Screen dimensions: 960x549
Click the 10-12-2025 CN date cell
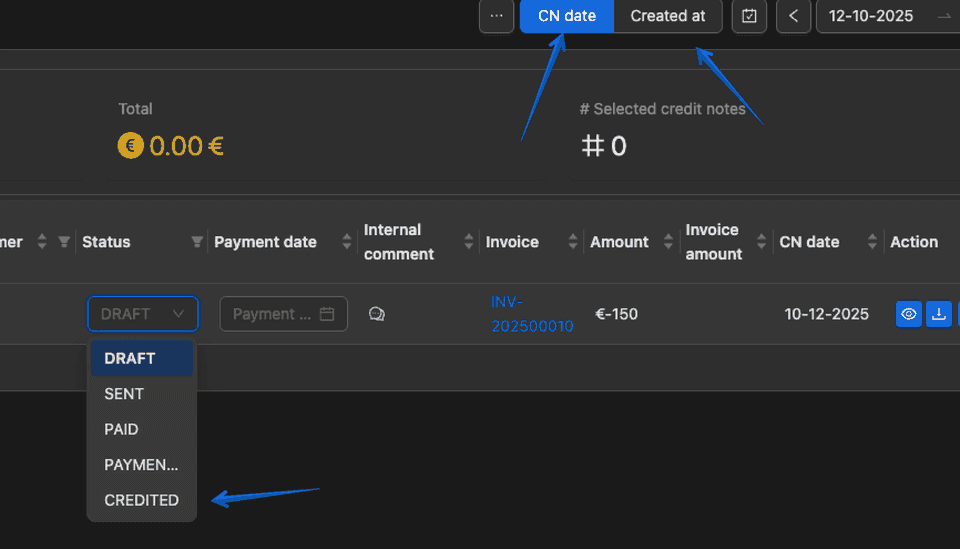click(x=827, y=314)
